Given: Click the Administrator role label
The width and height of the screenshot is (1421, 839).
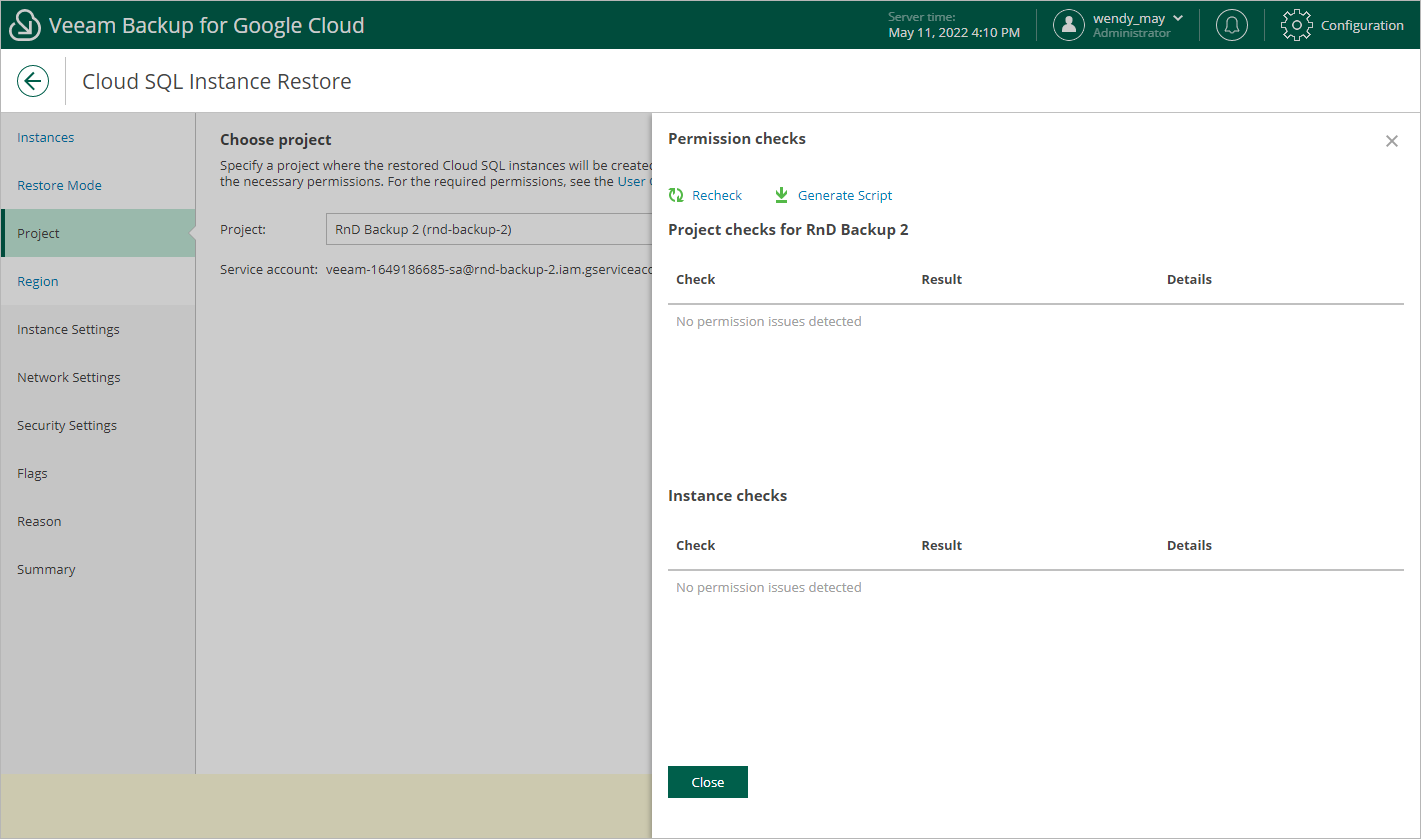Looking at the screenshot, I should (1132, 33).
